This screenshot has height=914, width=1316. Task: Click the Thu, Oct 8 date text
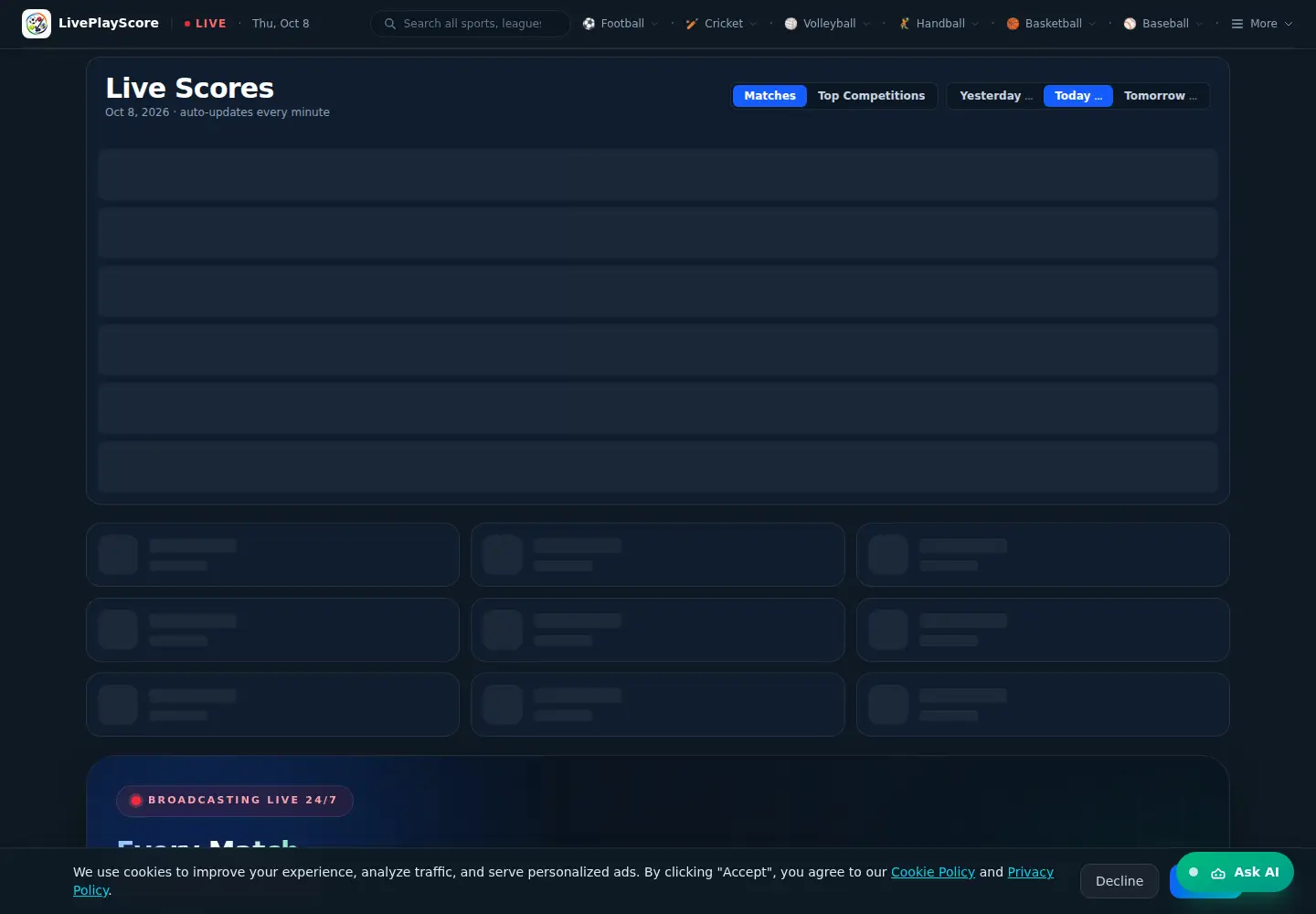[281, 24]
